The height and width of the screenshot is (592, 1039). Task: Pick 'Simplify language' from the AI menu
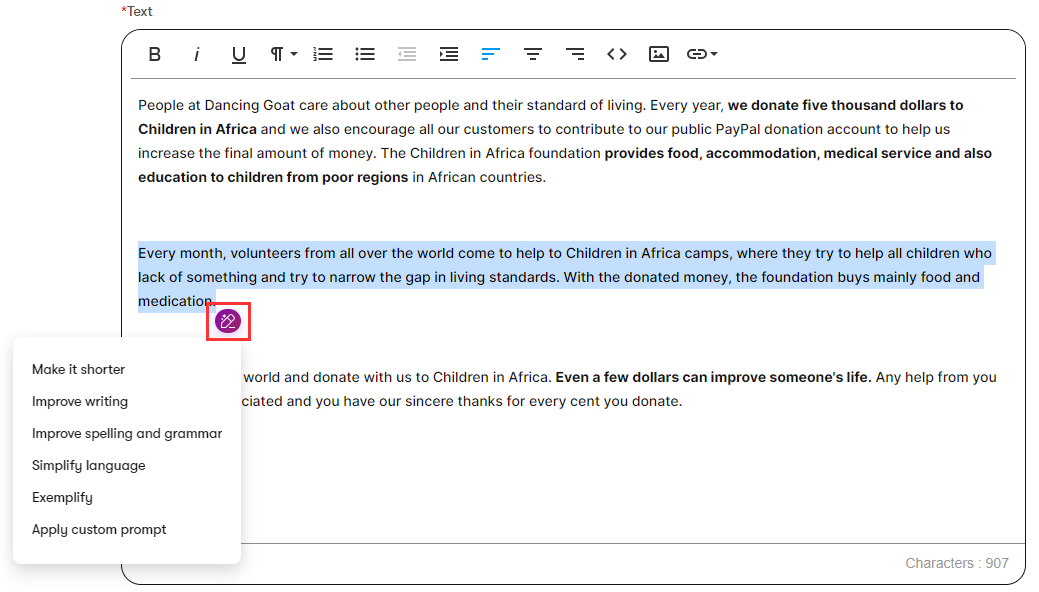click(88, 465)
